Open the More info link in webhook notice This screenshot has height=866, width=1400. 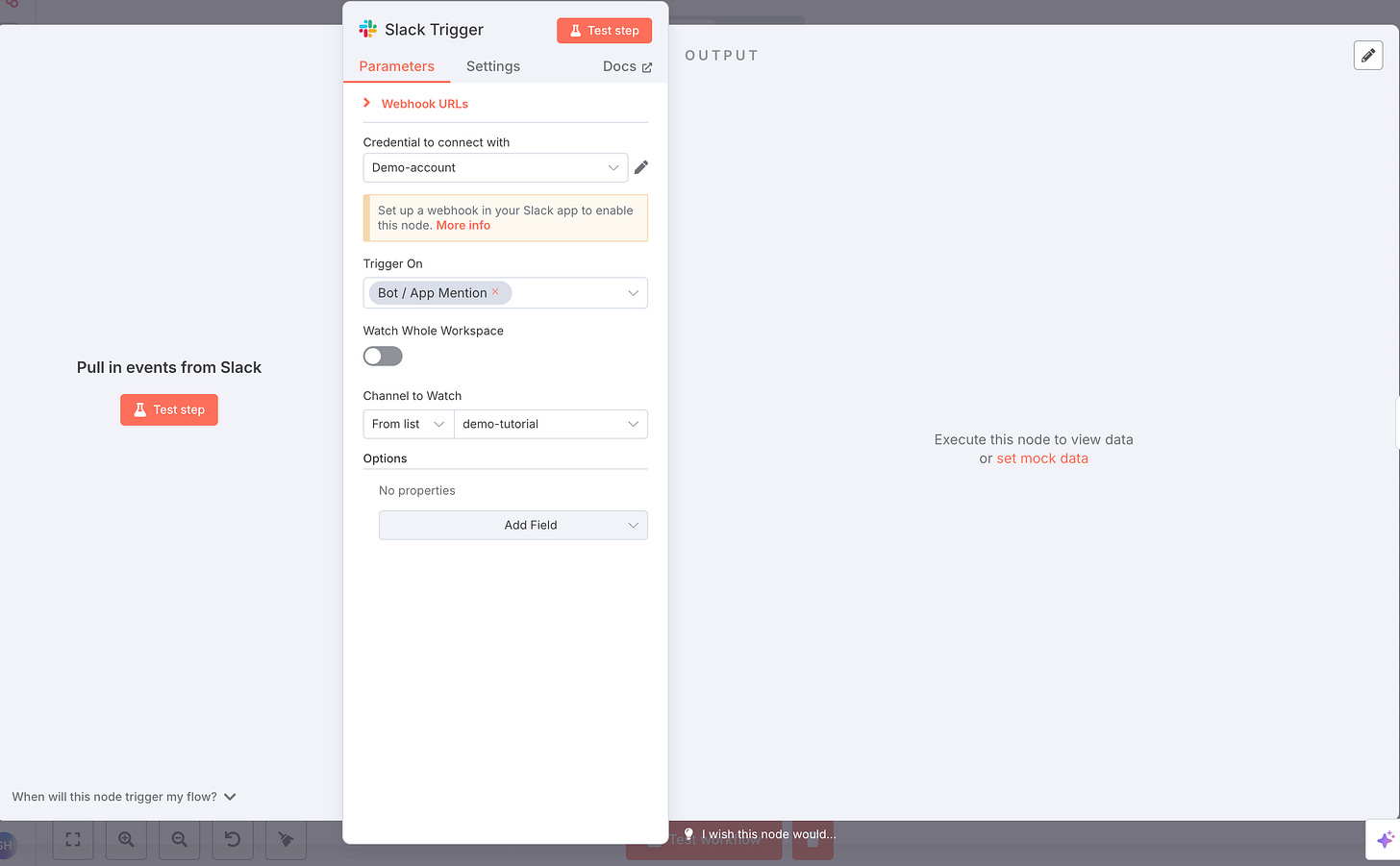click(463, 225)
